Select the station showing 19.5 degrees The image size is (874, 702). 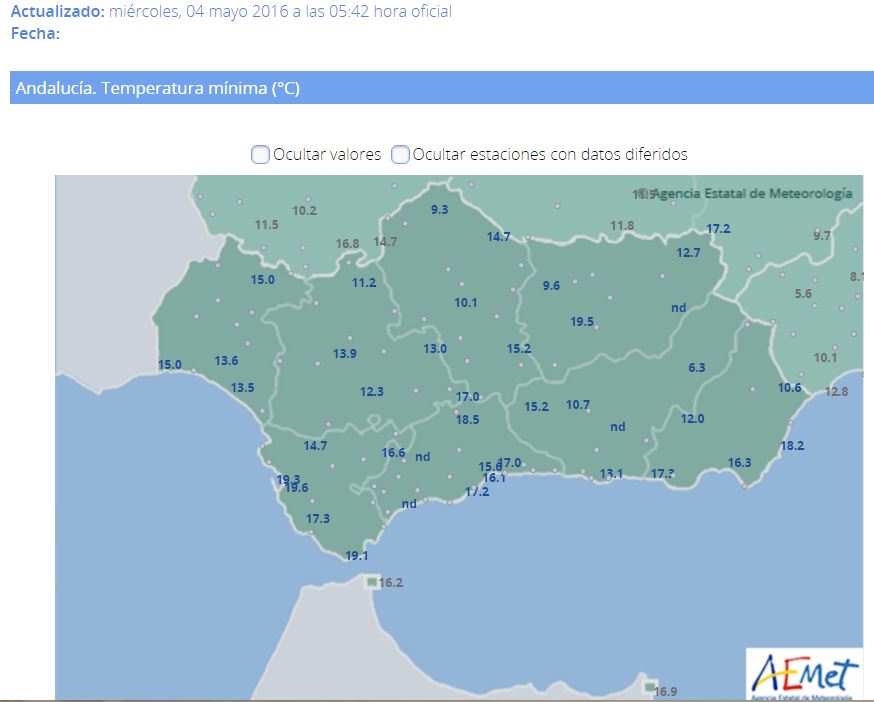582,322
